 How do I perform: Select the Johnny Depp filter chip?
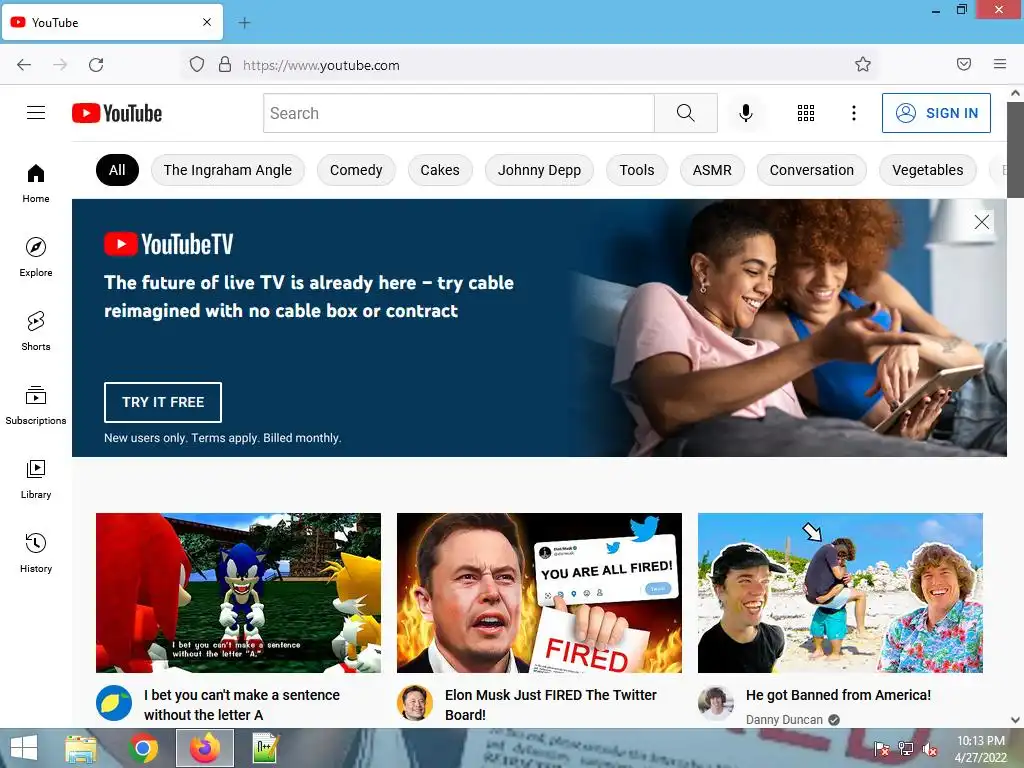click(x=539, y=170)
